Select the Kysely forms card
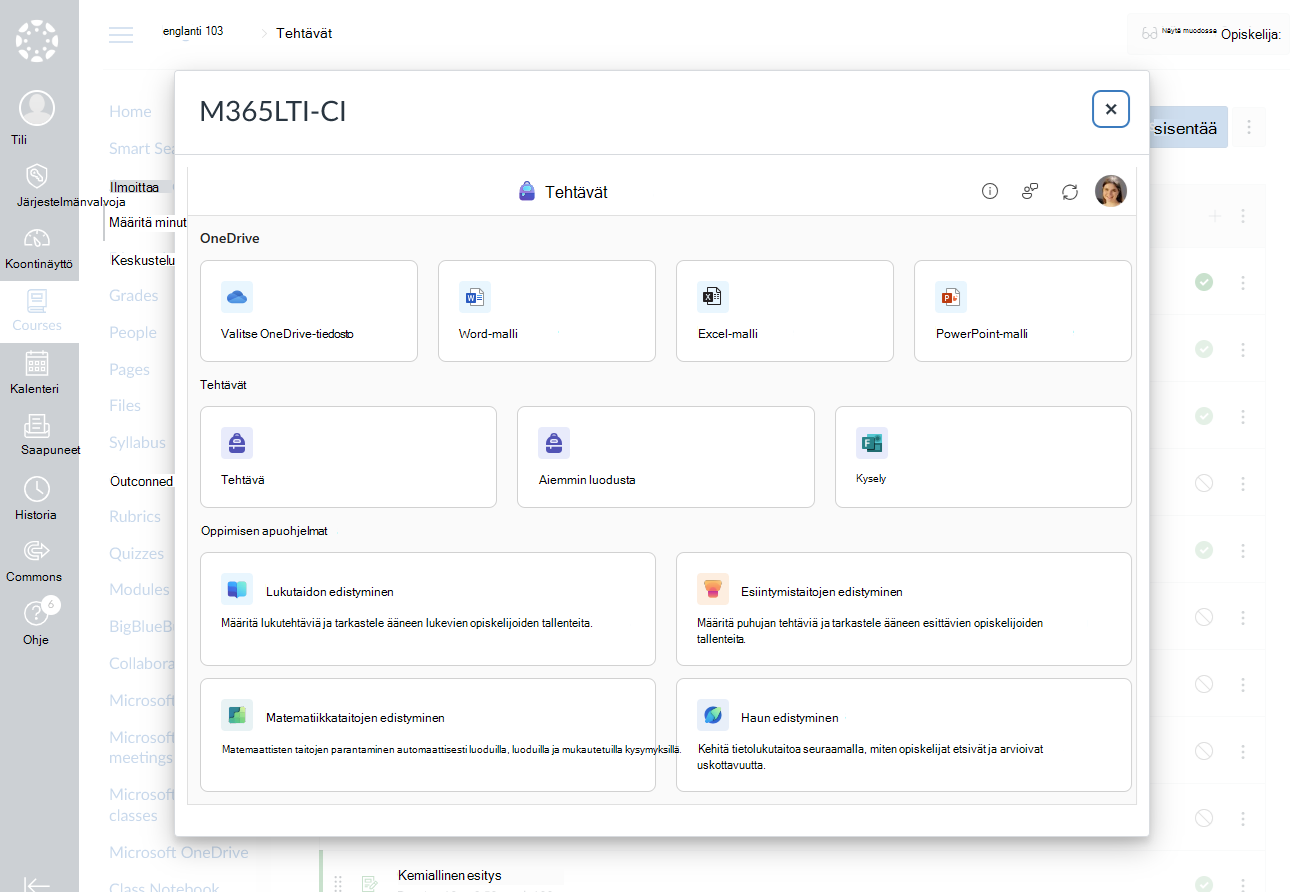The height and width of the screenshot is (892, 1298). (x=983, y=457)
